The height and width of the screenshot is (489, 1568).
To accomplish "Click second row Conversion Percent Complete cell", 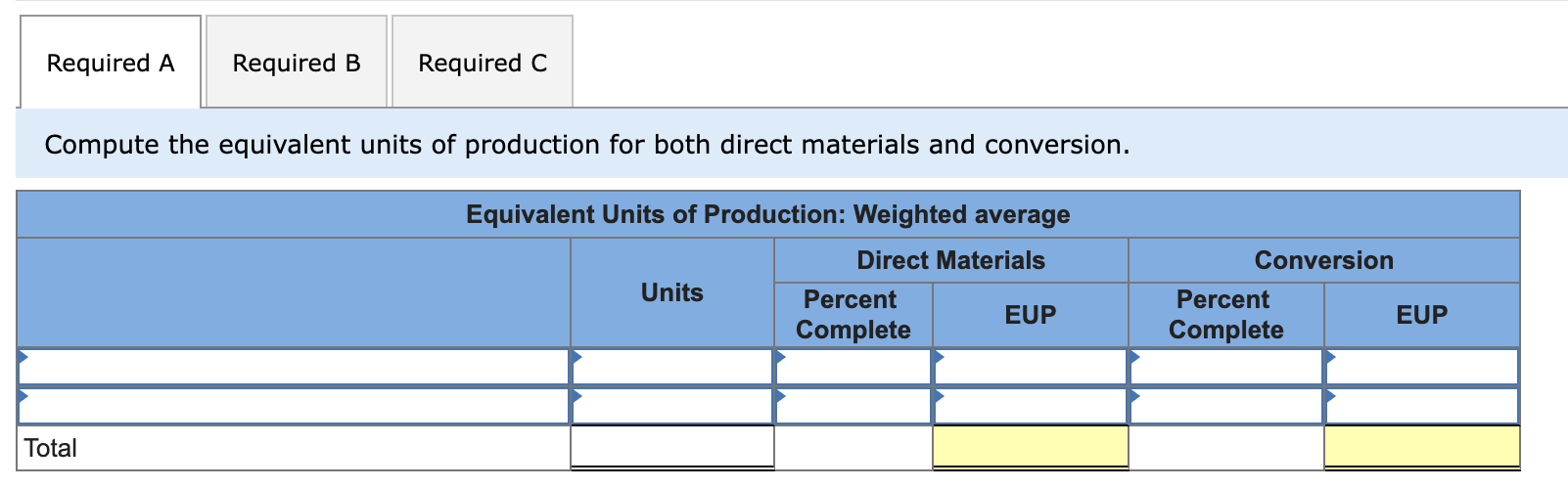I will pos(1226,406).
